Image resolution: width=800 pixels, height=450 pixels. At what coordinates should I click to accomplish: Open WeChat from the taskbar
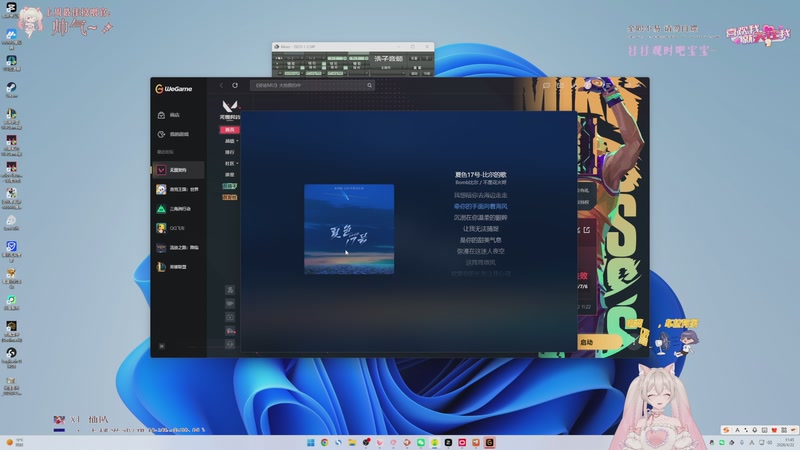pos(421,442)
